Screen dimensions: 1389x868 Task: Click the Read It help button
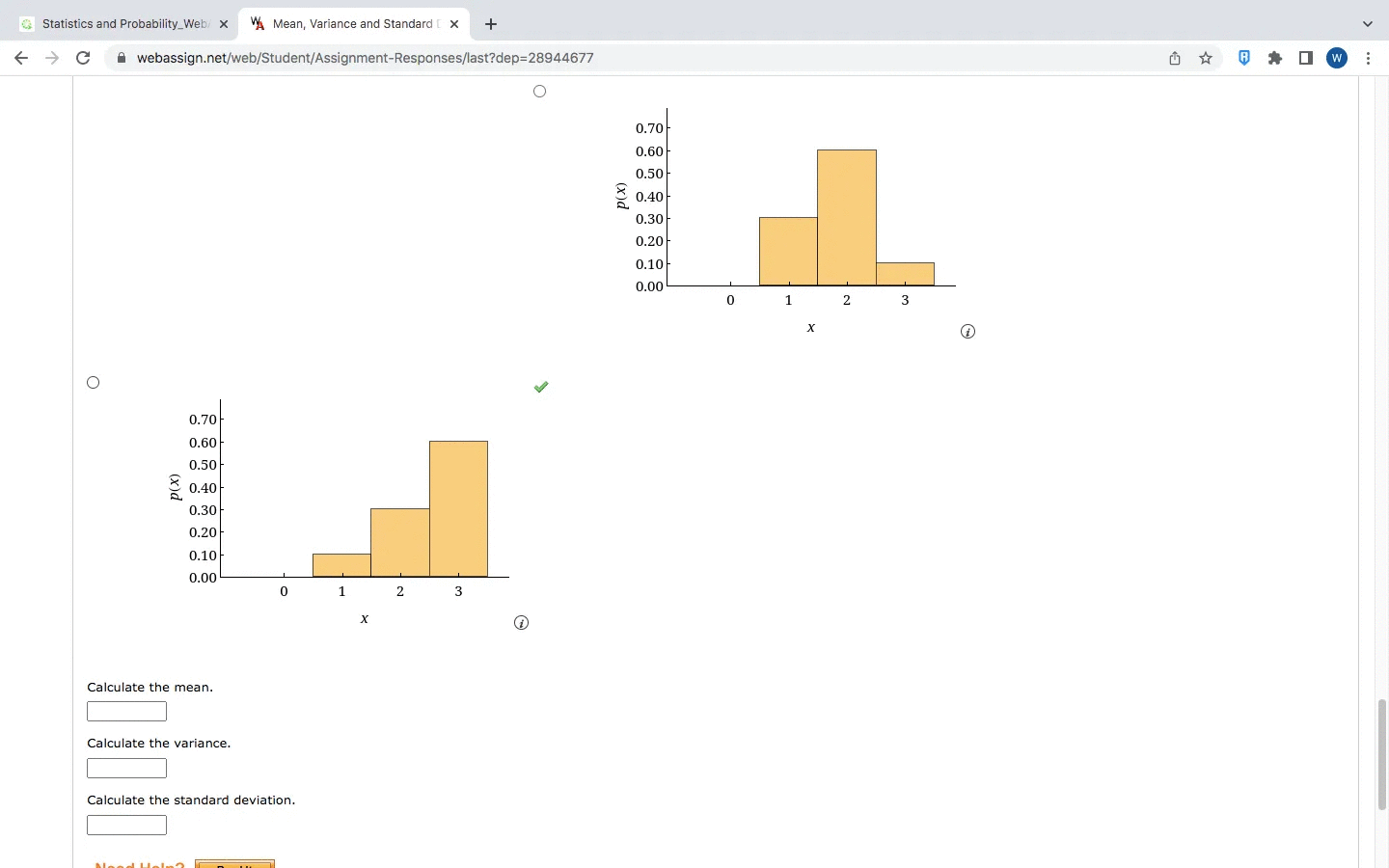click(234, 864)
